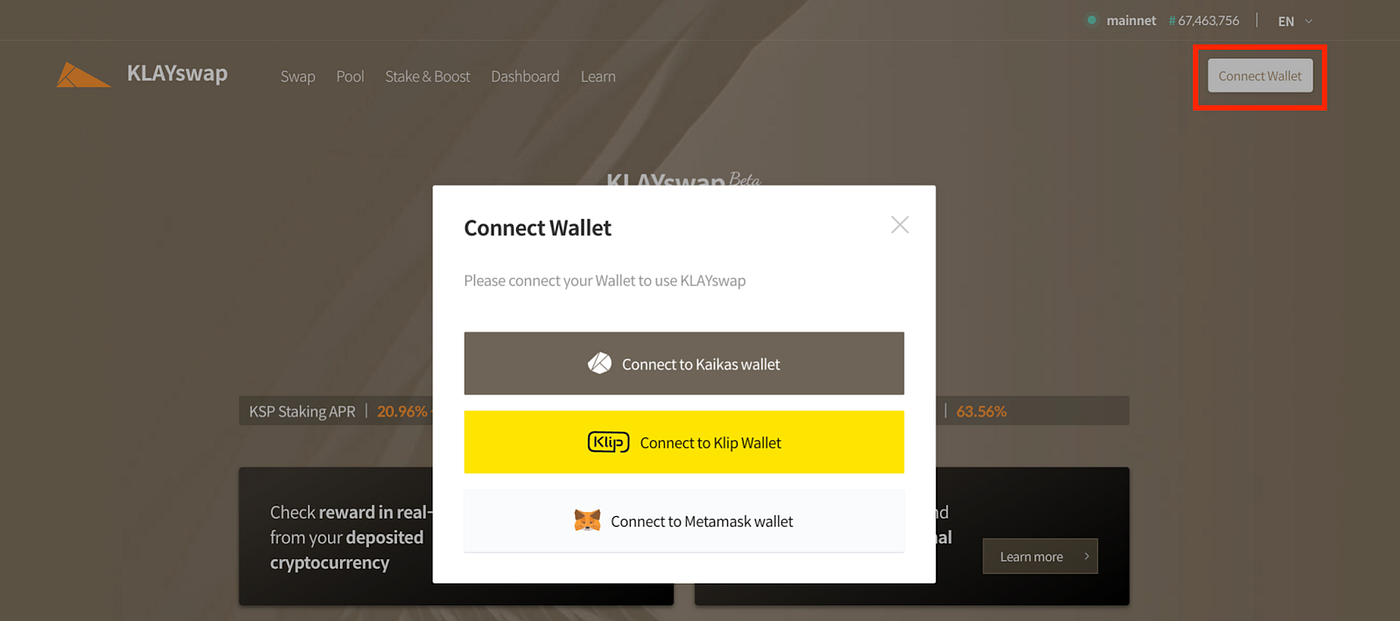Open the EN language dropdown

point(1295,20)
